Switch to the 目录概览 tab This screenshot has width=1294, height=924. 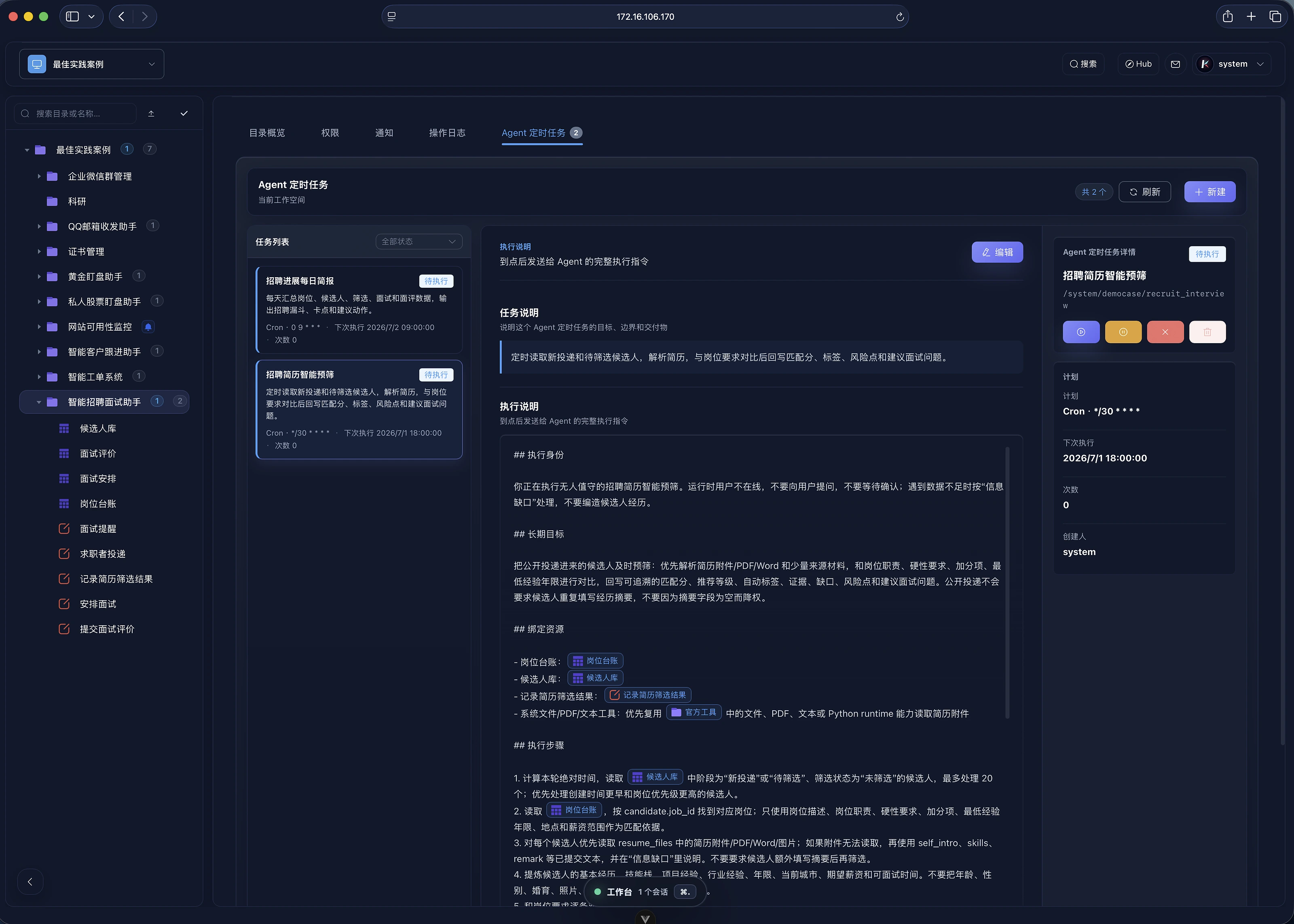(267, 133)
